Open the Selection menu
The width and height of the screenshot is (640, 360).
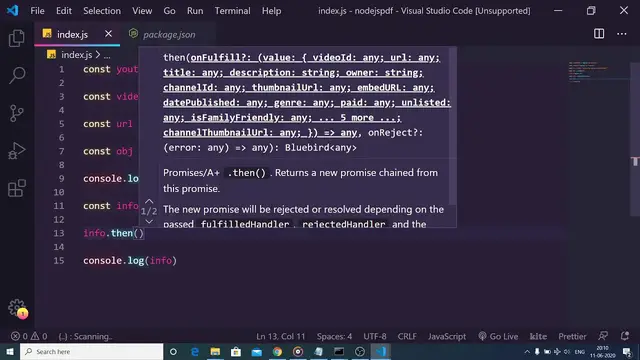(x=102, y=11)
